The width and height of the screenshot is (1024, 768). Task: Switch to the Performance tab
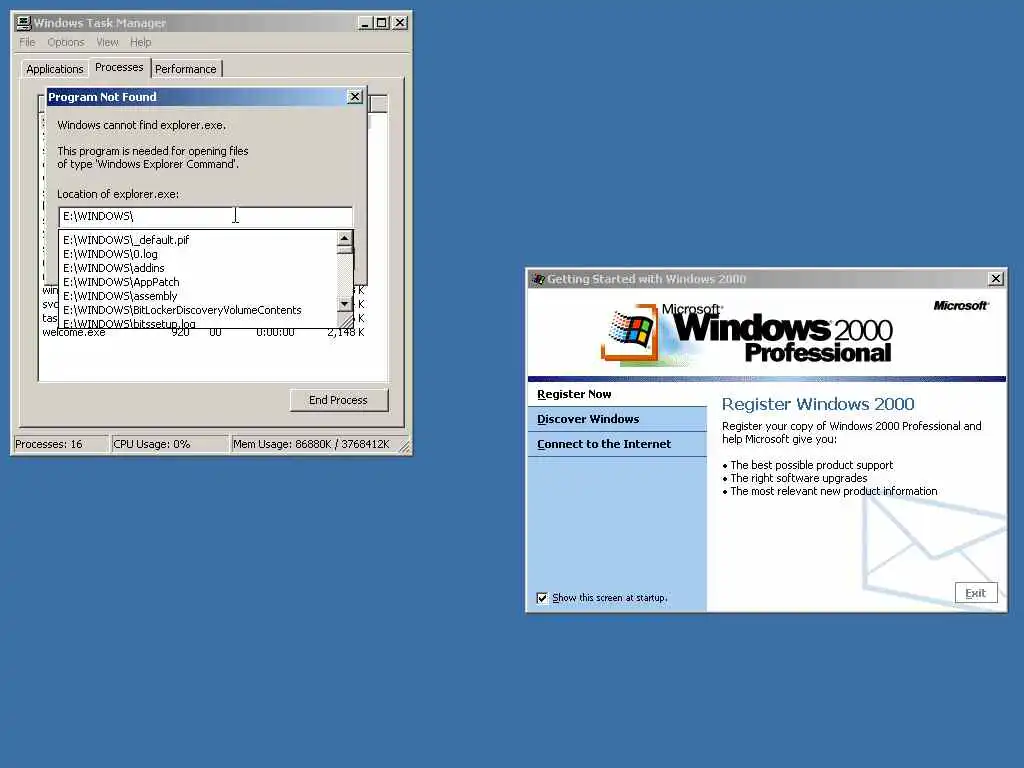click(x=185, y=69)
